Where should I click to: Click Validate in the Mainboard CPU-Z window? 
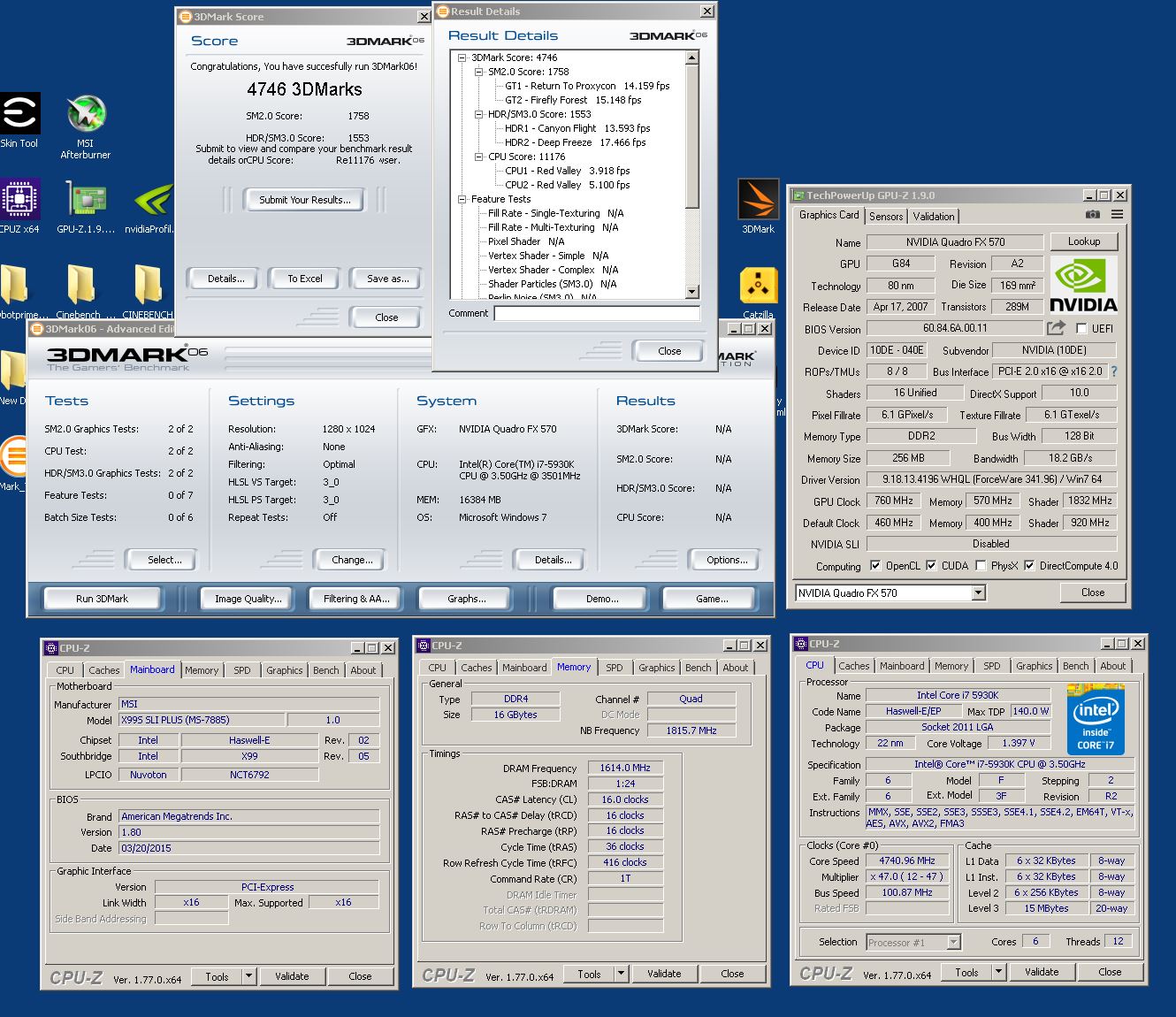[292, 976]
